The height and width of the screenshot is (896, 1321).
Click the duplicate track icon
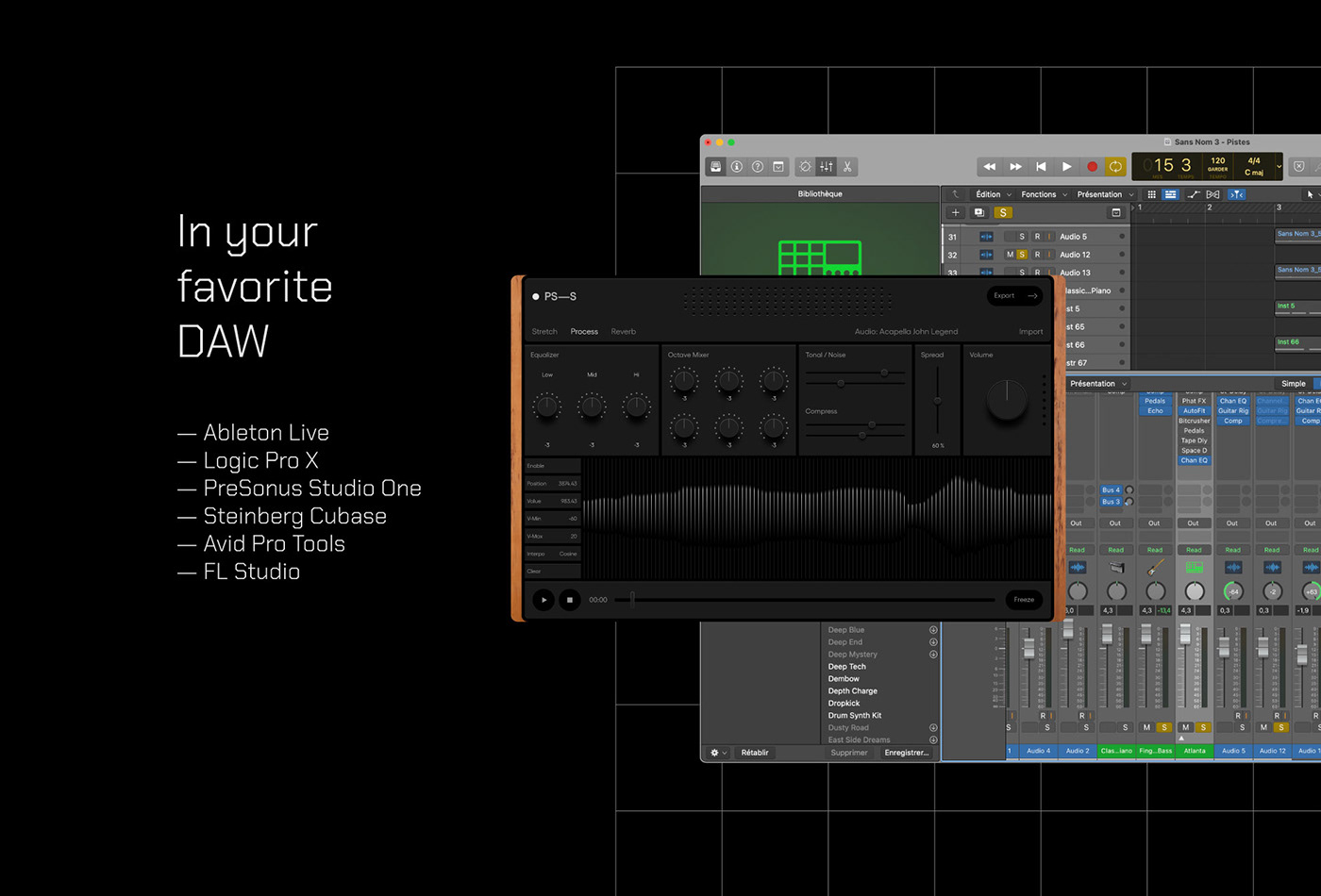tap(978, 213)
